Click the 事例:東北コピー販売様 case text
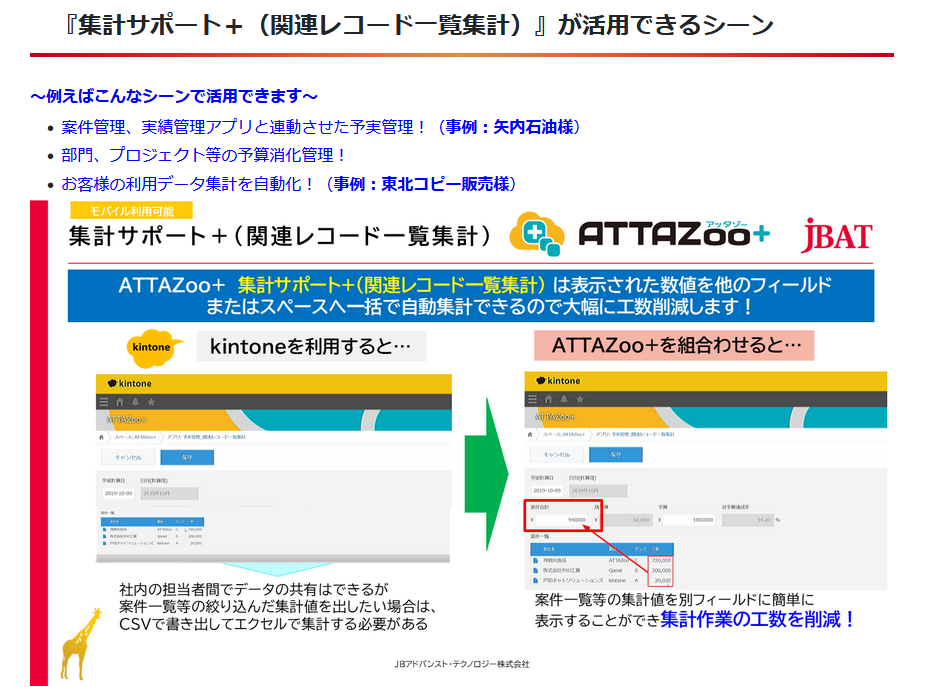 [421, 184]
